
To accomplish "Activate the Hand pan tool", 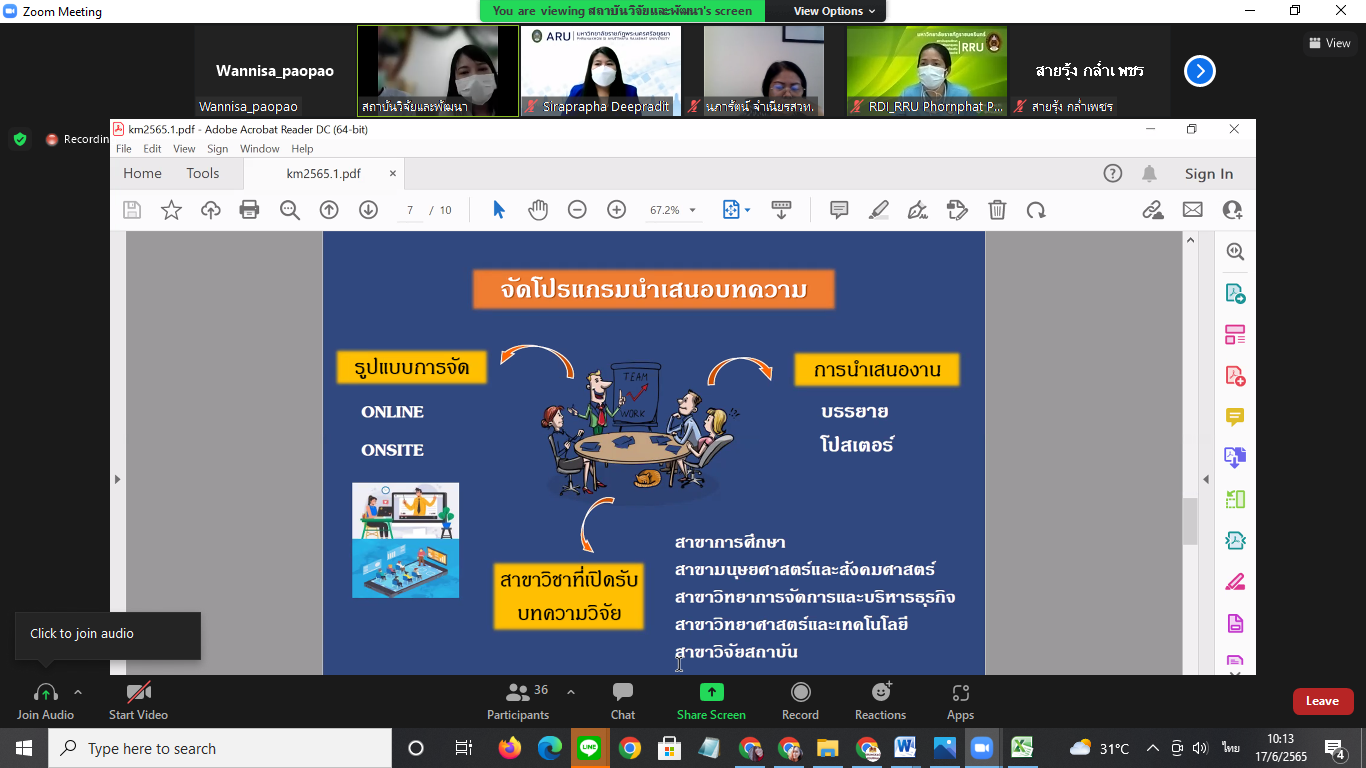I will pyautogui.click(x=538, y=210).
